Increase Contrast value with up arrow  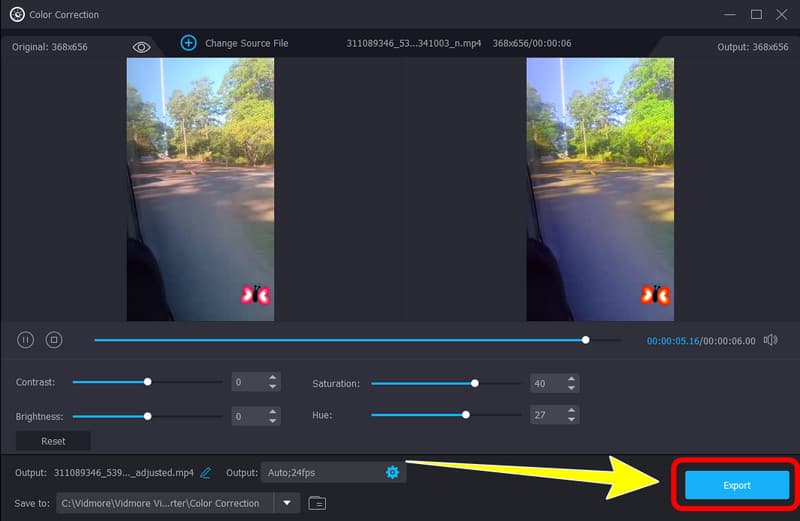(273, 378)
